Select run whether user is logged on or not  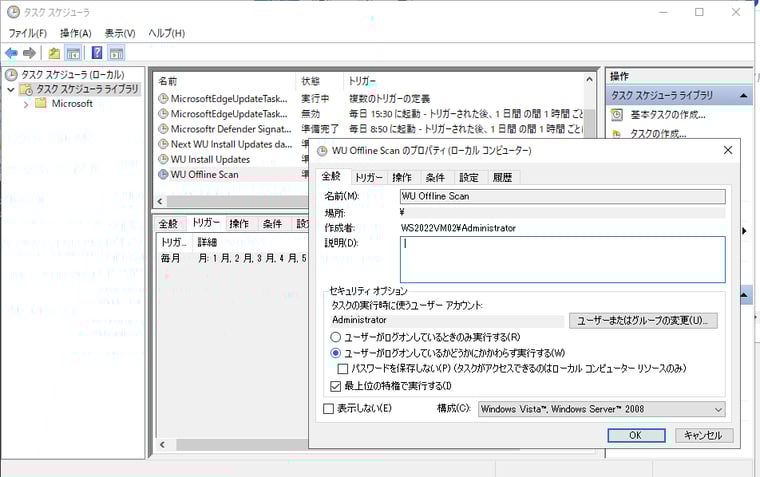pyautogui.click(x=335, y=353)
